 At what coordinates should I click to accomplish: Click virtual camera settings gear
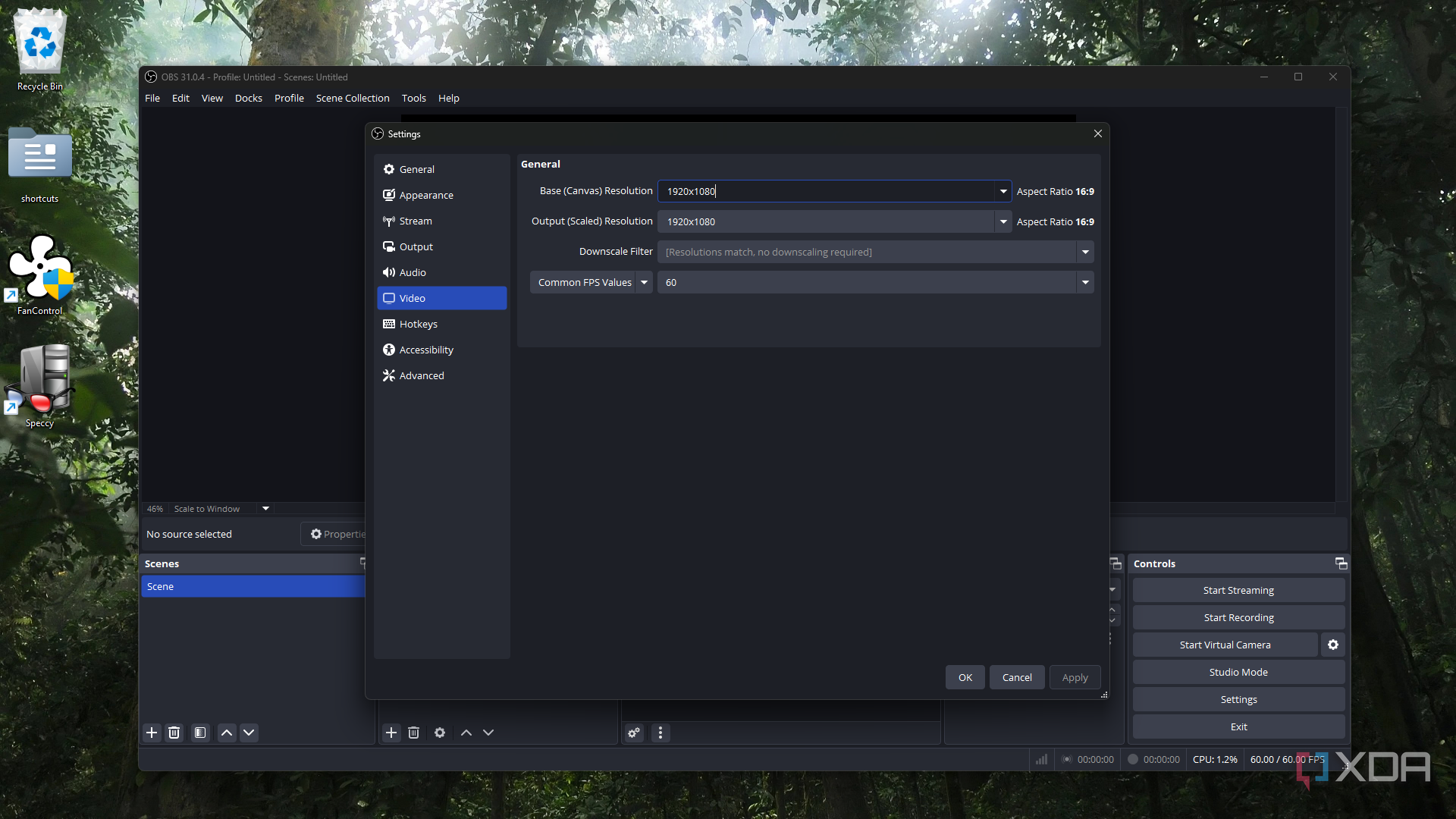pos(1333,645)
